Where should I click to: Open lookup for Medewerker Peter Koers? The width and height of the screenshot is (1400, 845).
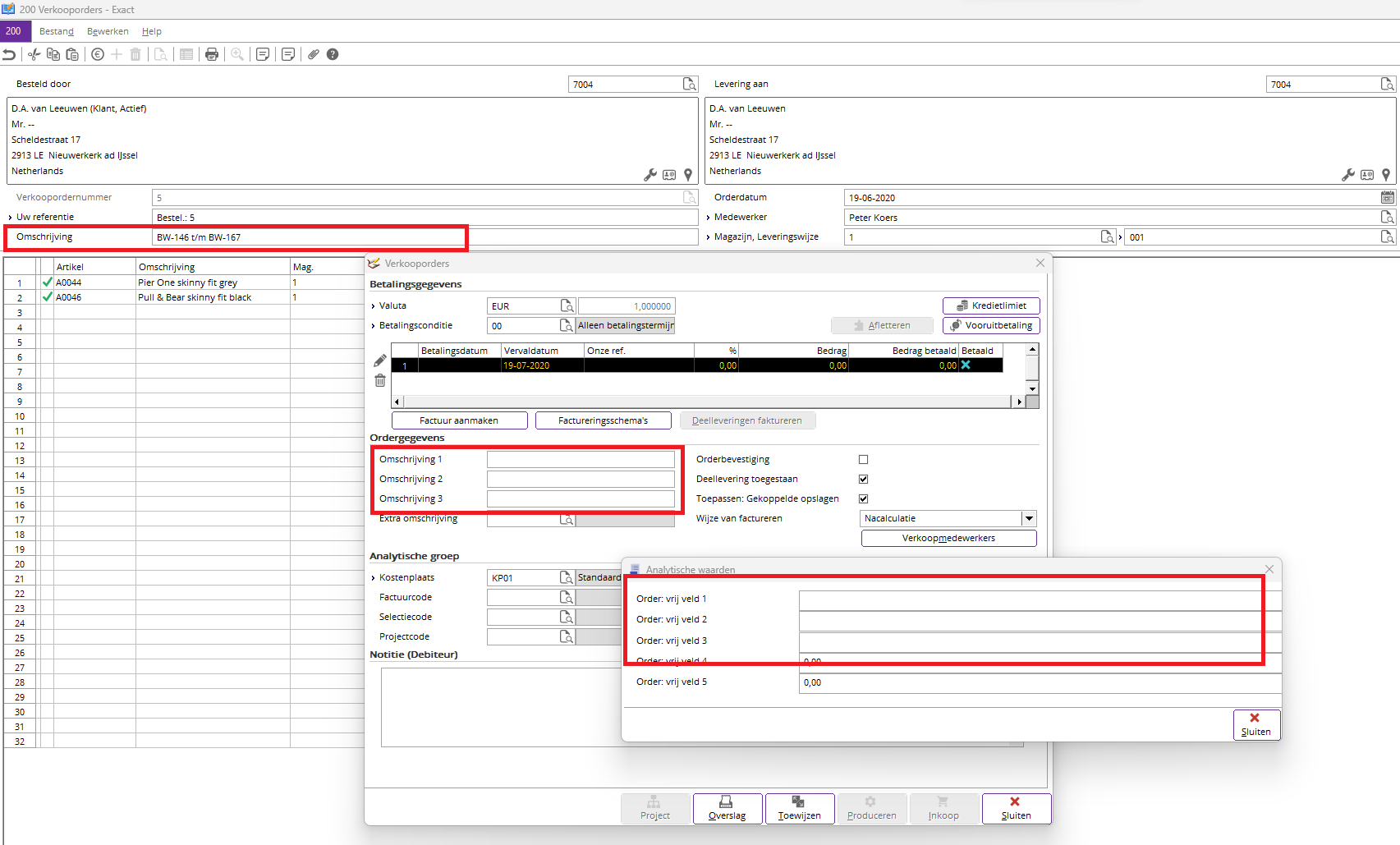pyautogui.click(x=1387, y=218)
